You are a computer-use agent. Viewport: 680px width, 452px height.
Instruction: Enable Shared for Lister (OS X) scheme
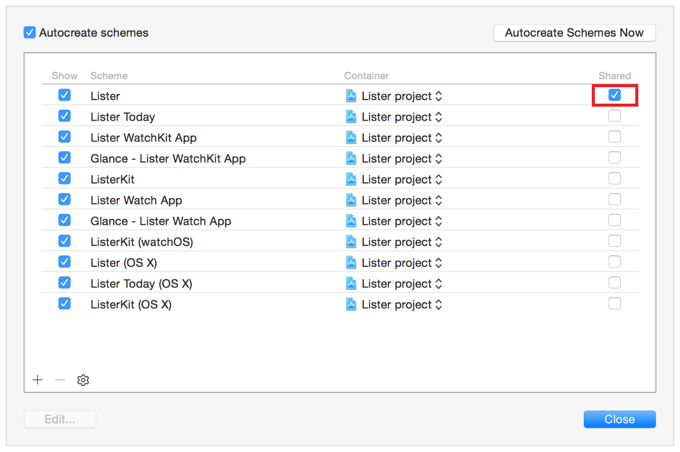tap(615, 262)
